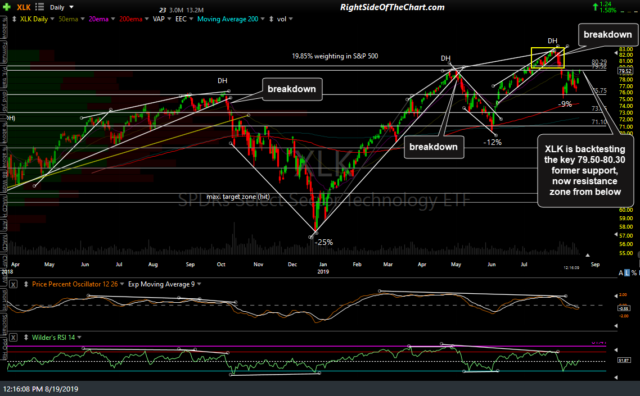
Task: Select the 'breakdown' annotation near May 2019
Action: tap(433, 147)
